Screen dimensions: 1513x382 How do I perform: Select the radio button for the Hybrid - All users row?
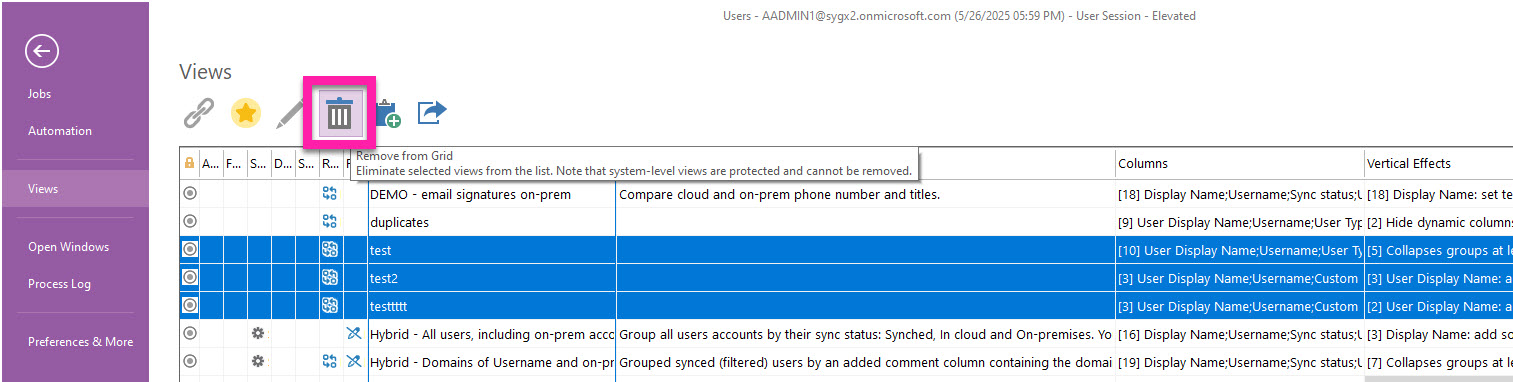pyautogui.click(x=189, y=333)
